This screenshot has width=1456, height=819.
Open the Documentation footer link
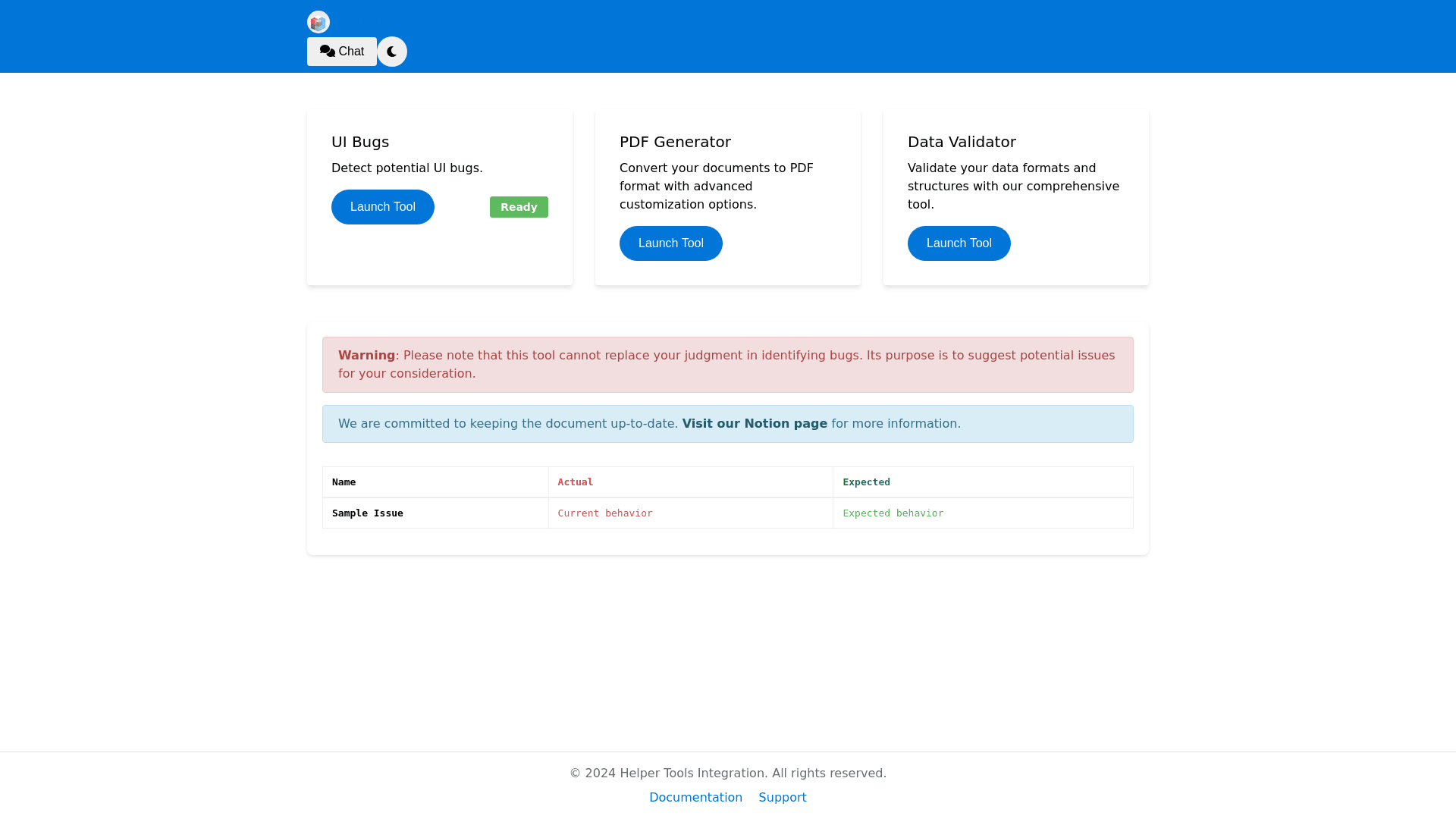[x=695, y=797]
